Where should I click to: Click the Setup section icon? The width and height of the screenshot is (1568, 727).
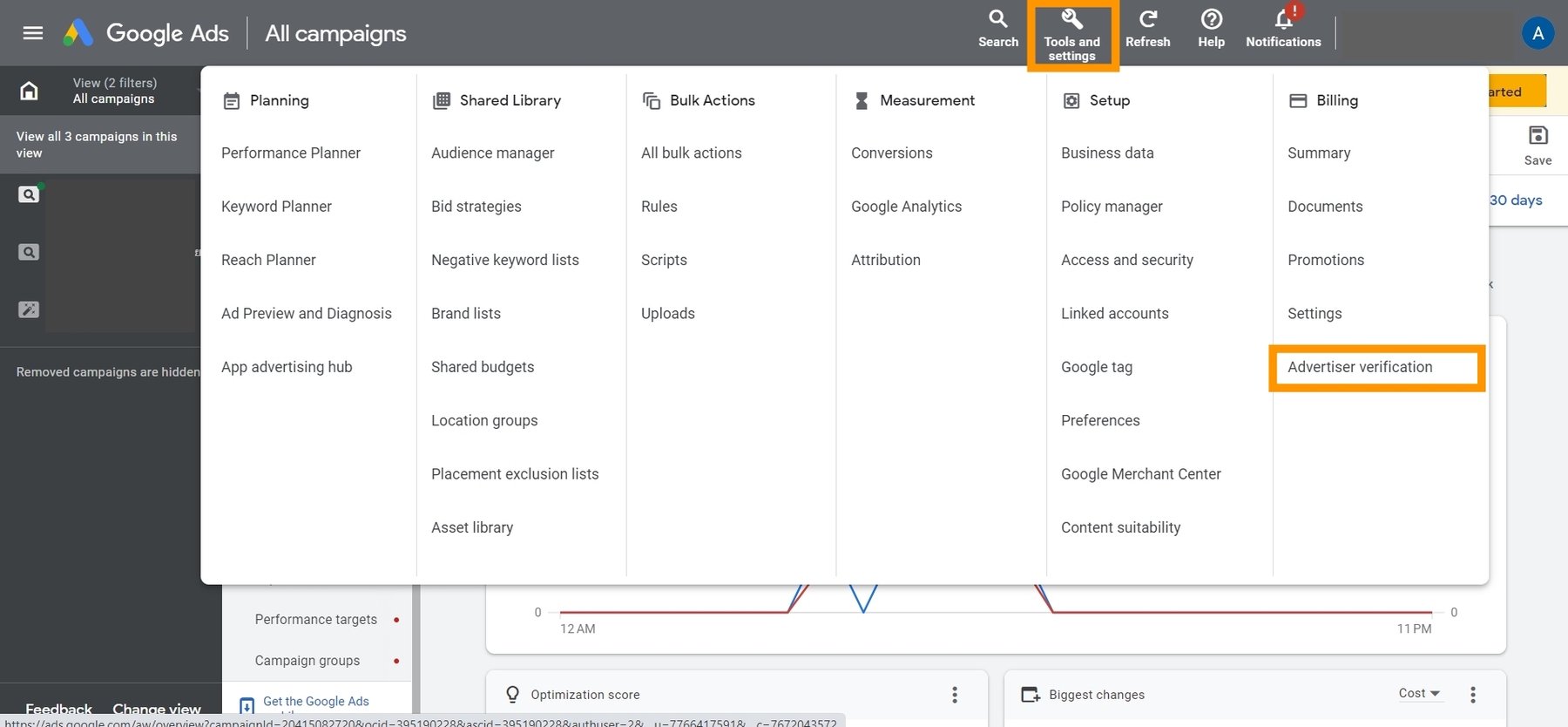[x=1071, y=101]
